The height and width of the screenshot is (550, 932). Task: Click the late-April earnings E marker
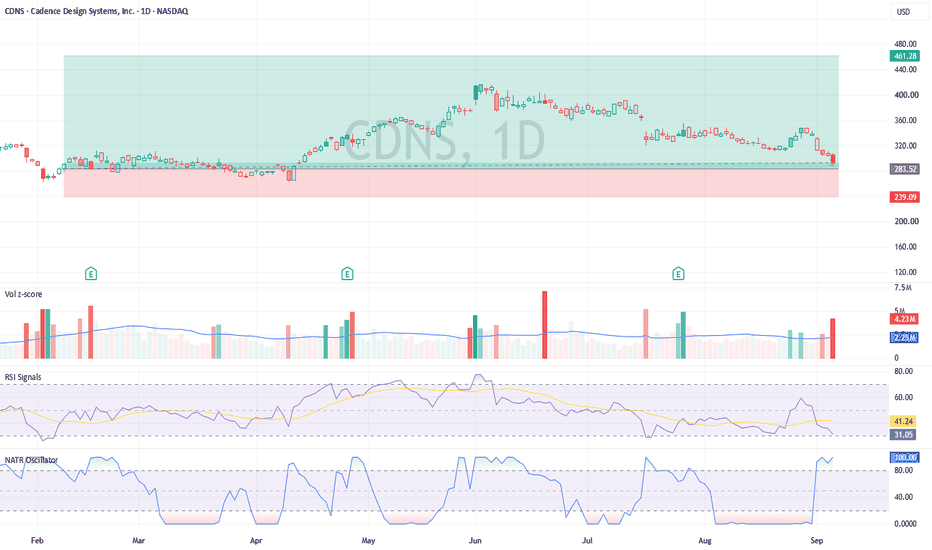[347, 274]
